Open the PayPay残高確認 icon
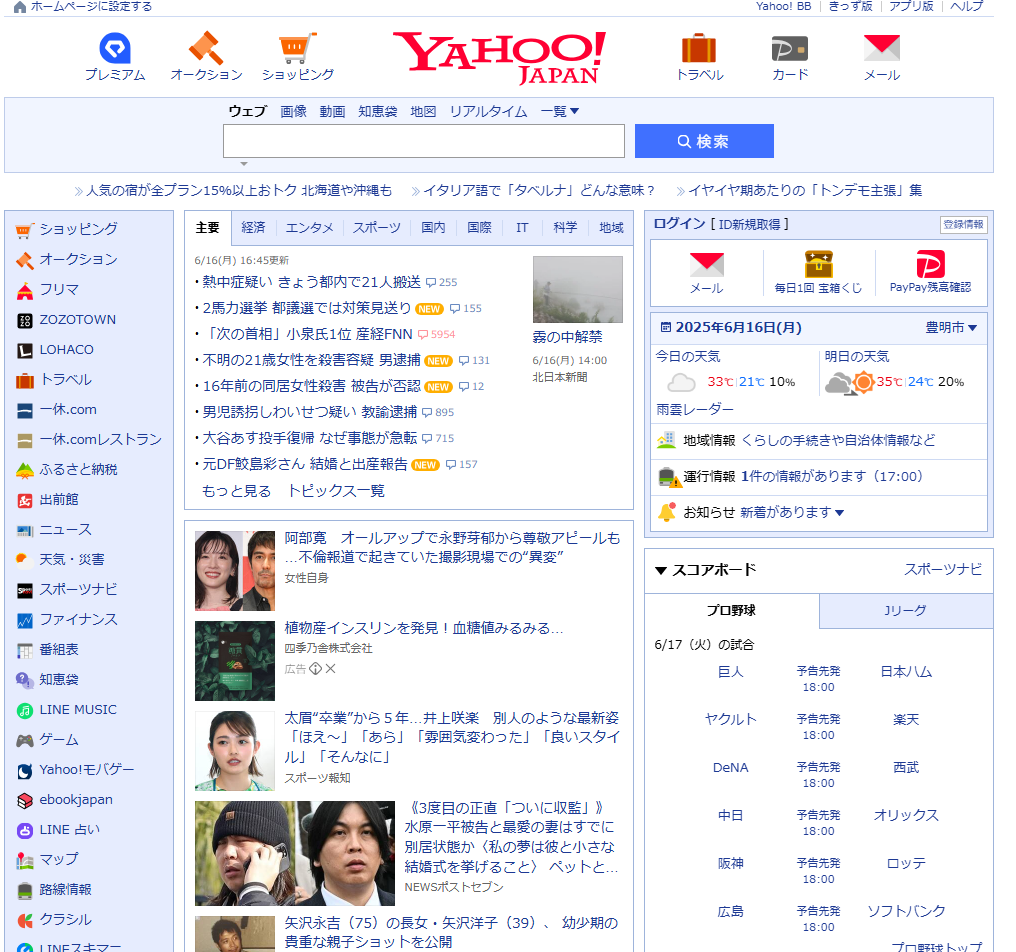Image resolution: width=1016 pixels, height=952 pixels. click(x=930, y=264)
